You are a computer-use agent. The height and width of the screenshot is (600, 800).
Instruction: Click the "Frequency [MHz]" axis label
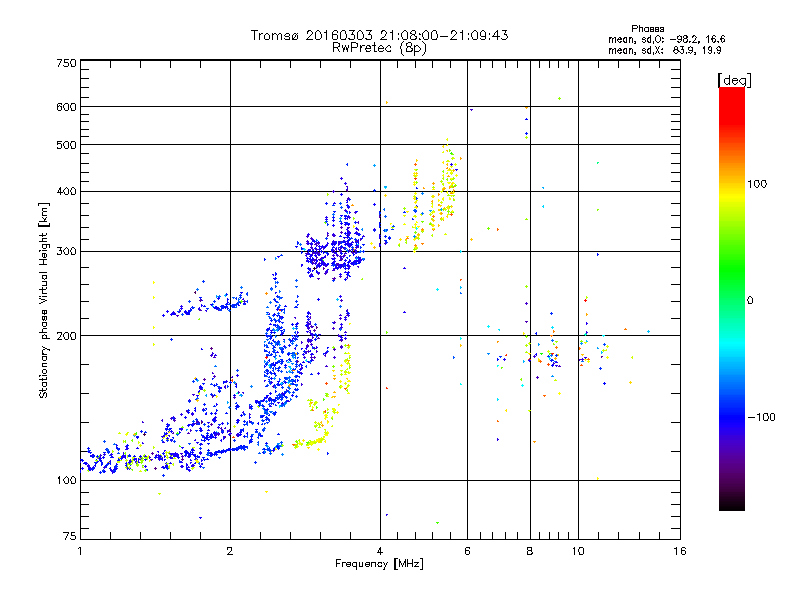(x=379, y=564)
